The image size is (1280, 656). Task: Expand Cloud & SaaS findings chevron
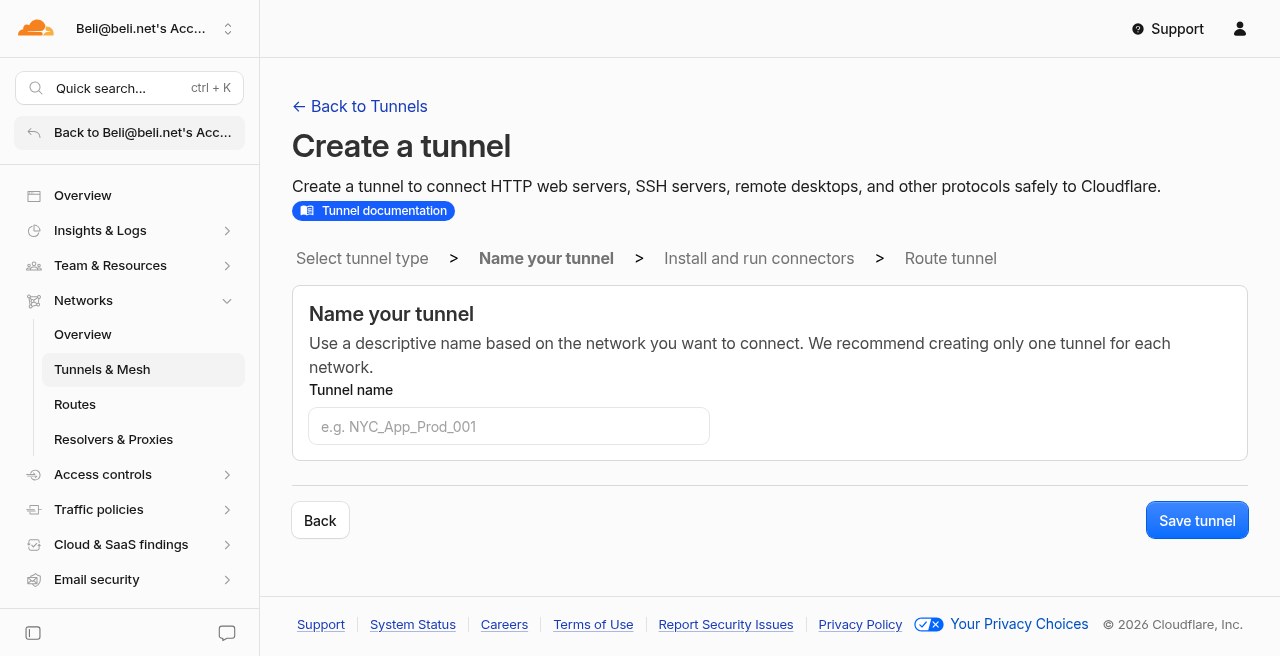227,545
